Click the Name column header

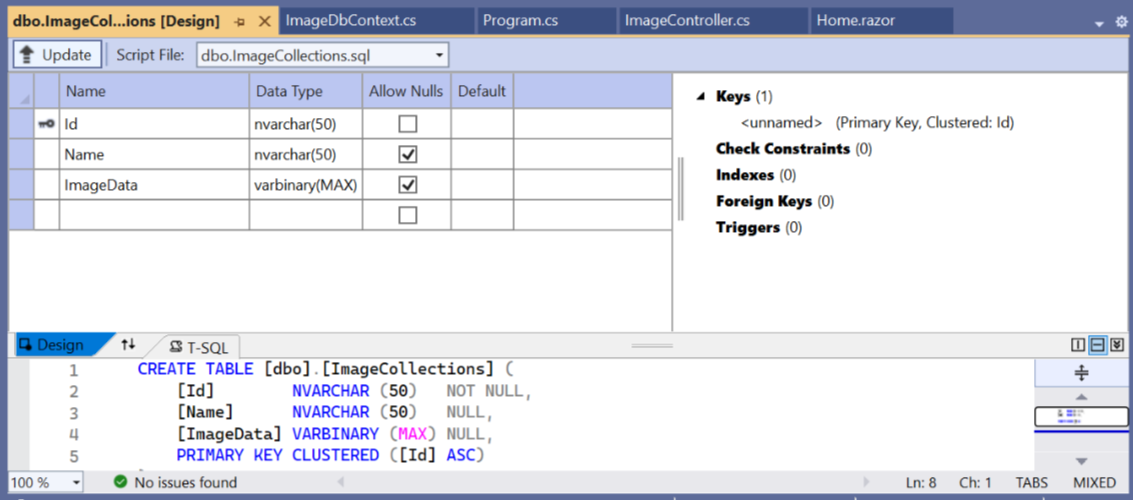pos(155,92)
